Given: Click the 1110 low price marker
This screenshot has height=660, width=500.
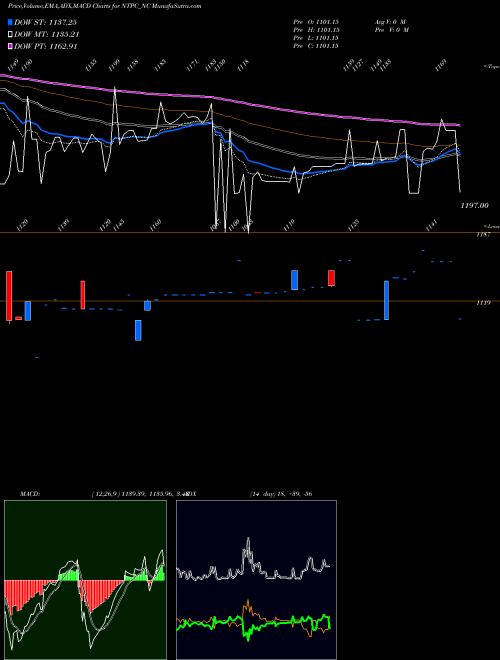Looking at the screenshot, I should 289,225.
